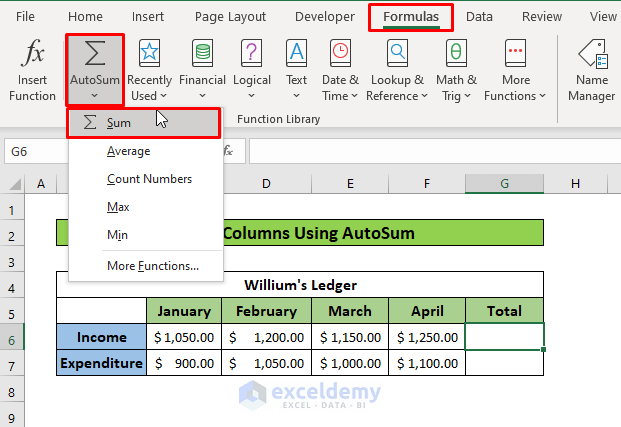Select column E header
Image resolution: width=621 pixels, height=427 pixels.
pos(350,184)
